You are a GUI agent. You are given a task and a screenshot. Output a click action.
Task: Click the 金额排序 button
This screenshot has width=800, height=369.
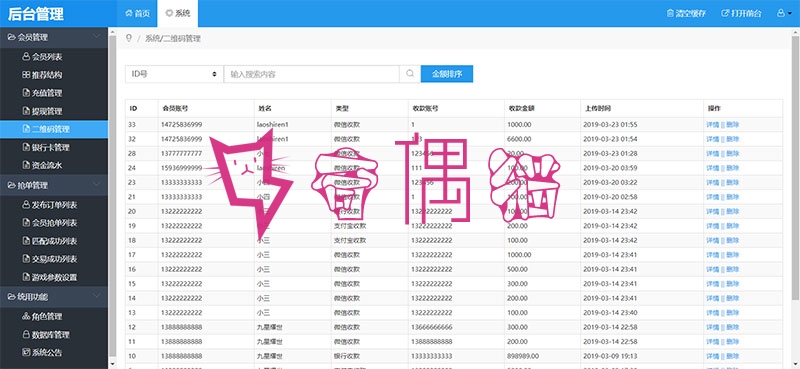point(446,73)
